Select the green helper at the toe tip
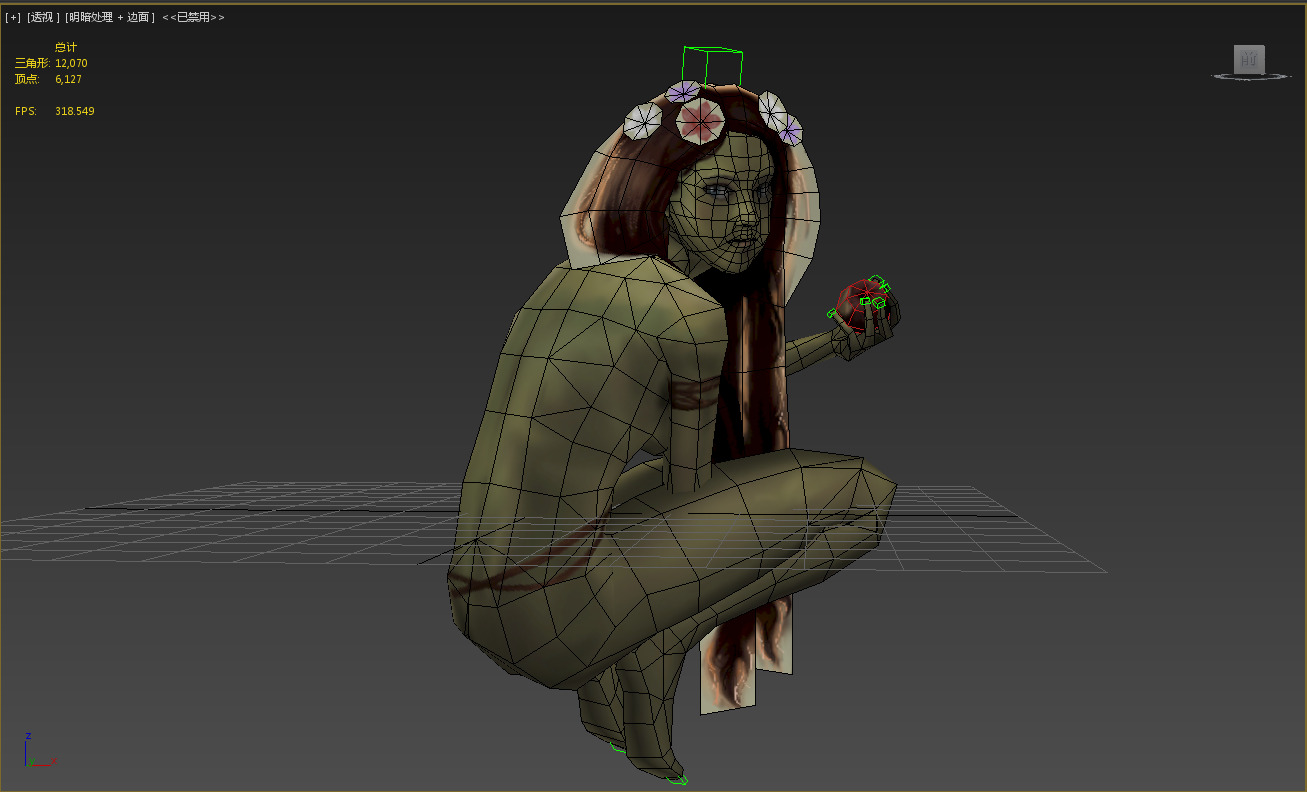 (x=681, y=779)
